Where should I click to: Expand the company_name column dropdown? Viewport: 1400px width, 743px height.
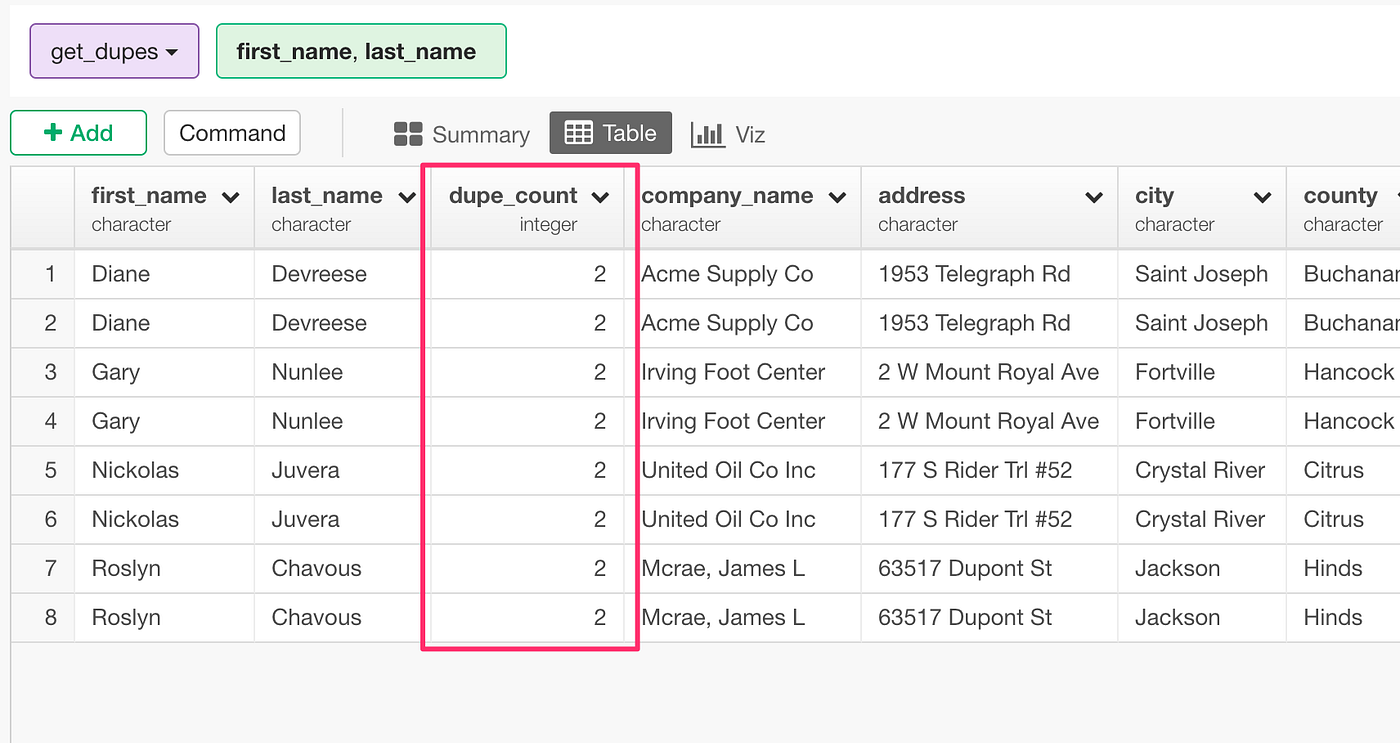(838, 196)
